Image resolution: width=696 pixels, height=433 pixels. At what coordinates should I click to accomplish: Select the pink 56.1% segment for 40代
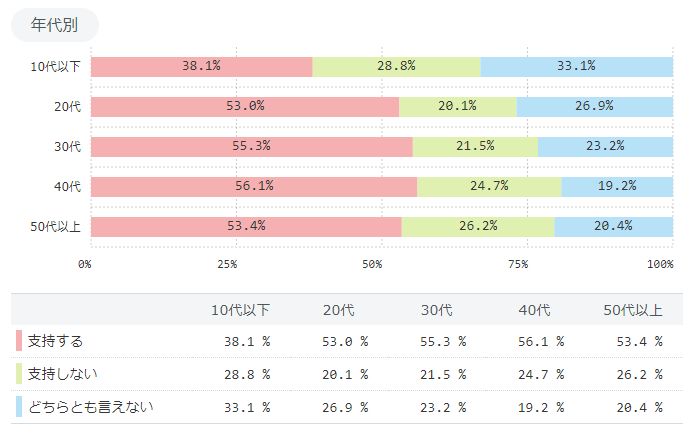pyautogui.click(x=254, y=187)
